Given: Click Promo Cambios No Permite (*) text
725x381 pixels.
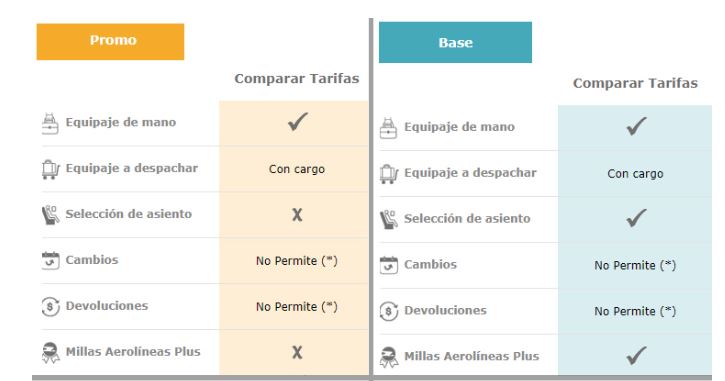Looking at the screenshot, I should point(297,261).
